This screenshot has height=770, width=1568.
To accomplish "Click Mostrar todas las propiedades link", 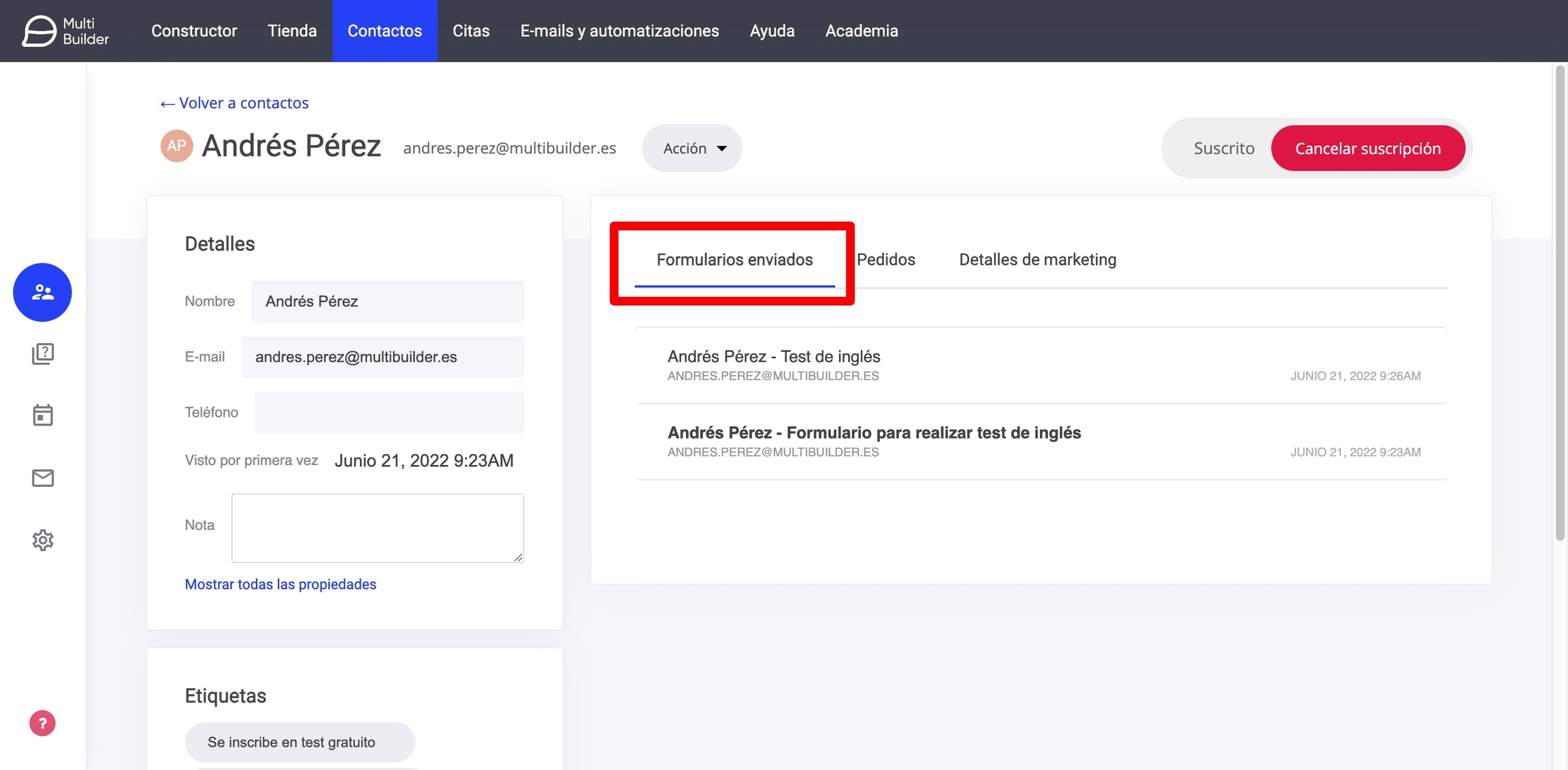I will [x=280, y=584].
